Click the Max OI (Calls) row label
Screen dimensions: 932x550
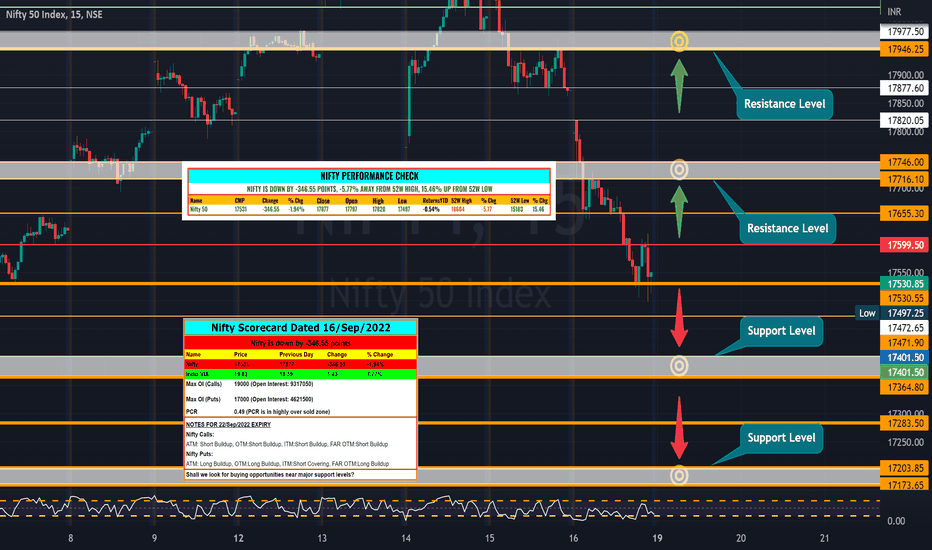click(x=205, y=384)
